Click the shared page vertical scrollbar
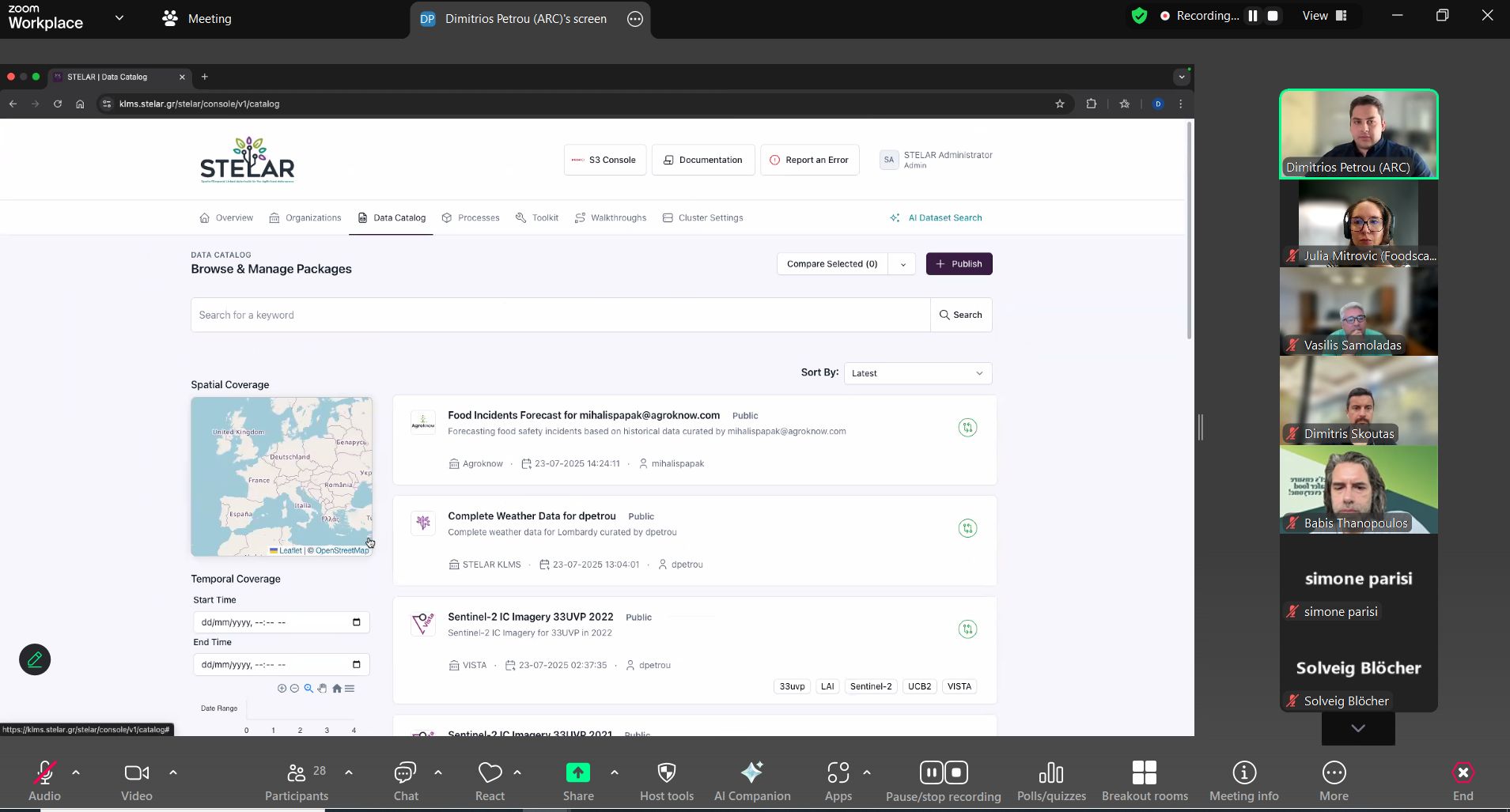The image size is (1510, 812). (x=1189, y=231)
